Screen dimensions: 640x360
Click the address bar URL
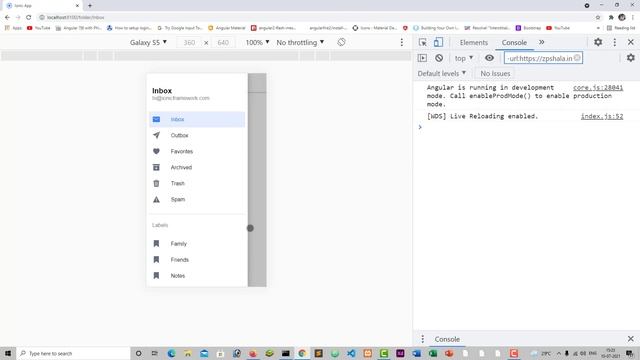(76, 17)
